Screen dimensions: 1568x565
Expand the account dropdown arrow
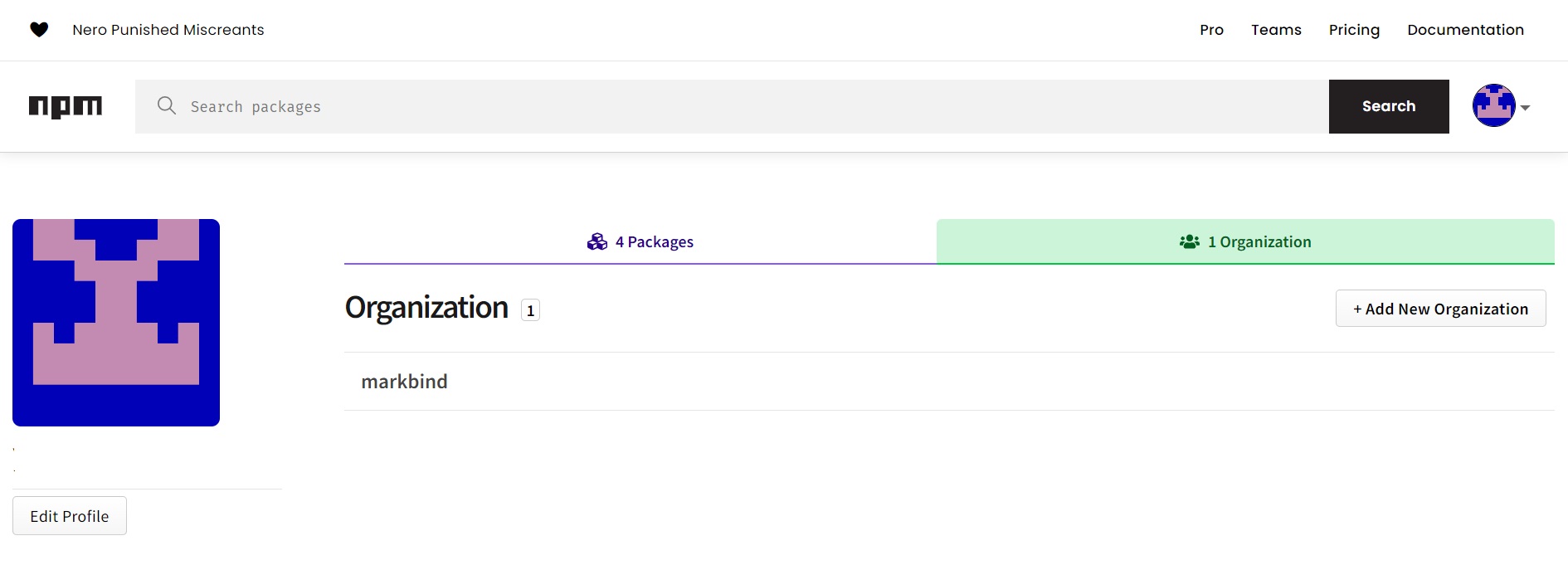tap(1528, 107)
